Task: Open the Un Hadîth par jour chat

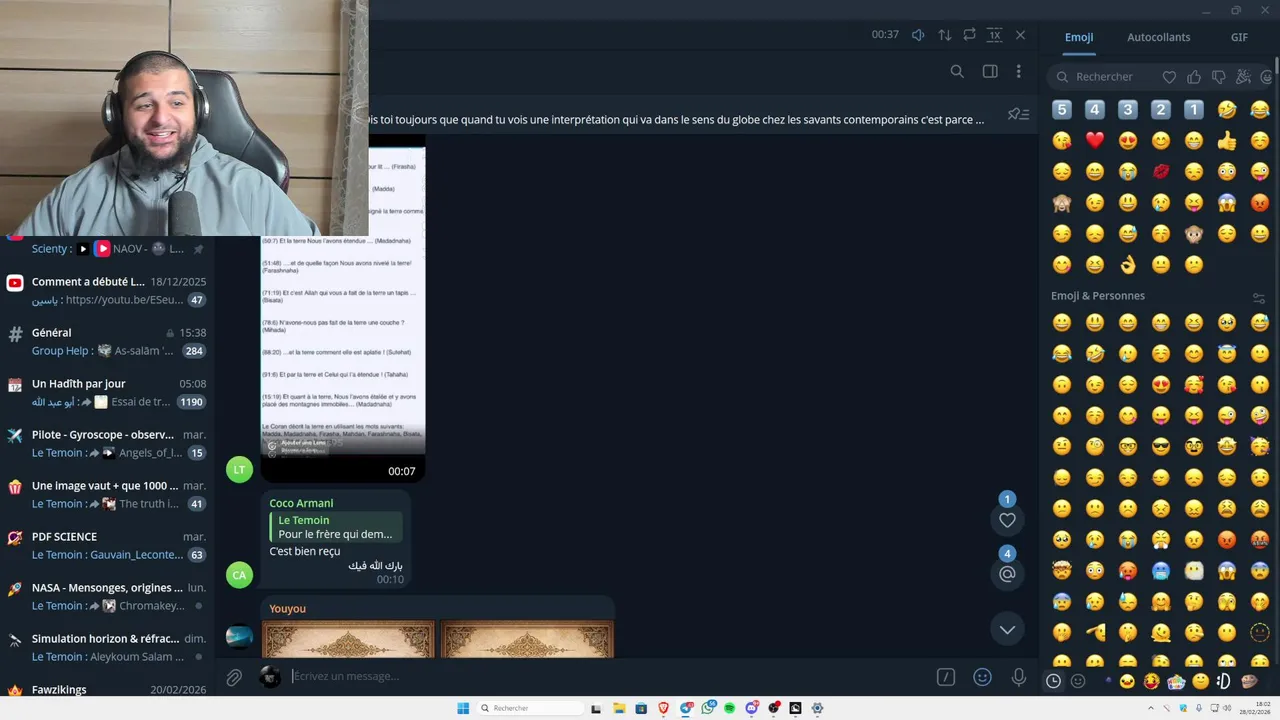Action: 107,392
